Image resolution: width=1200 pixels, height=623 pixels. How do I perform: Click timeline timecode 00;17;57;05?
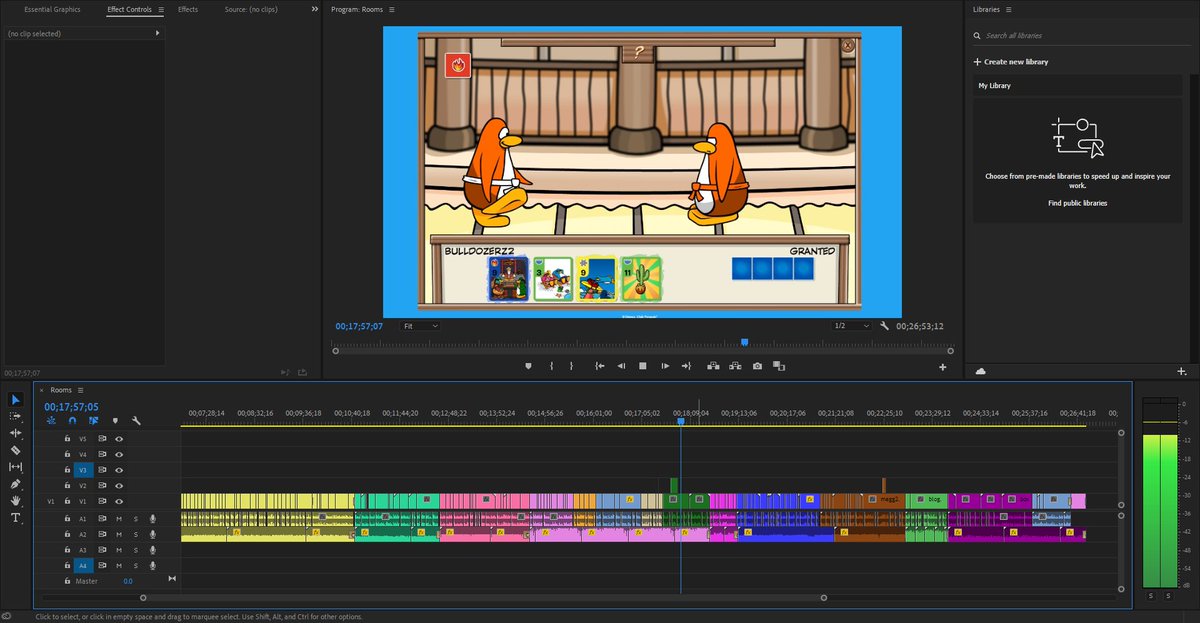click(71, 407)
